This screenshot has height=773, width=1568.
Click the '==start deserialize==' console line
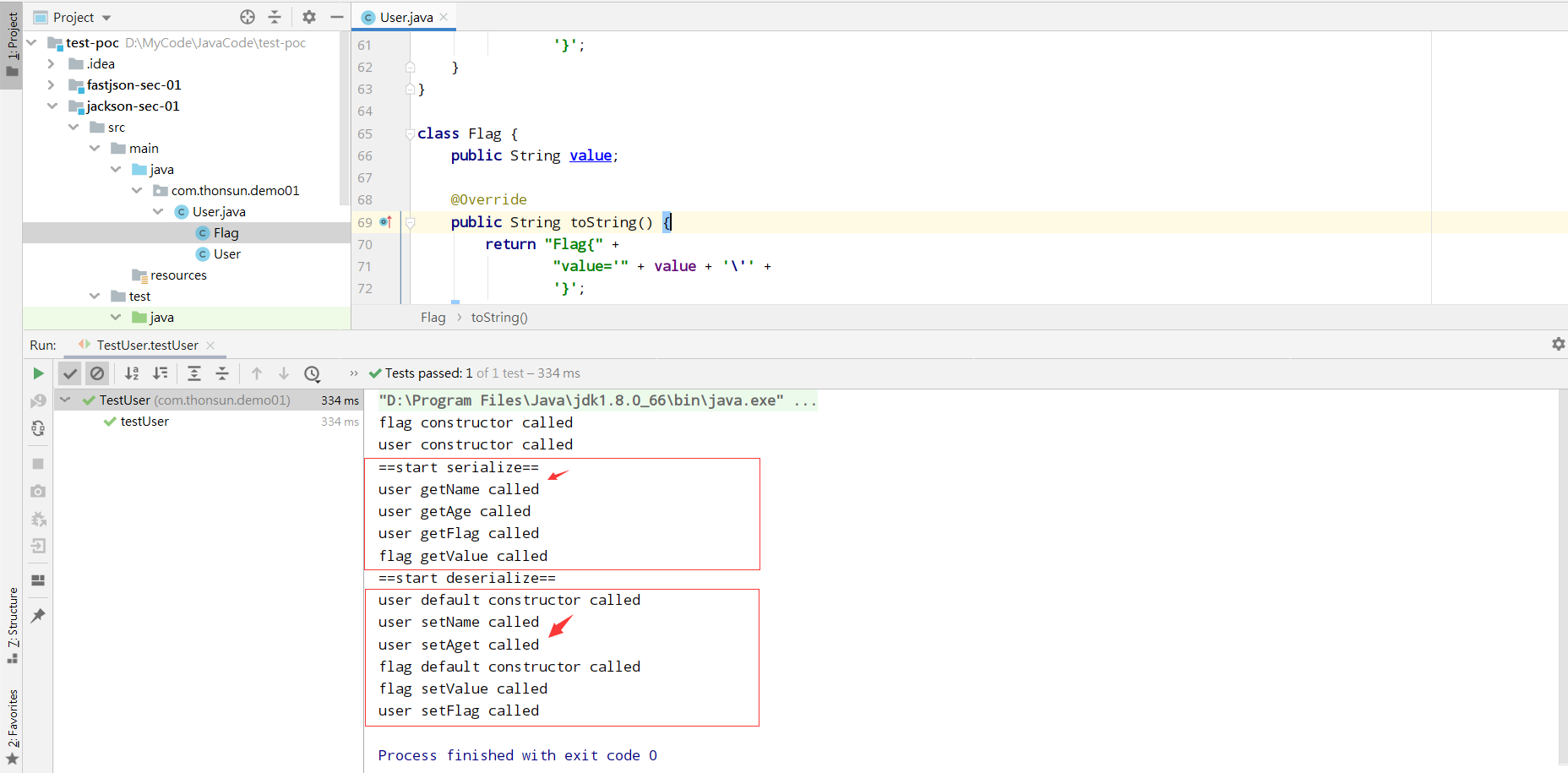(x=467, y=578)
